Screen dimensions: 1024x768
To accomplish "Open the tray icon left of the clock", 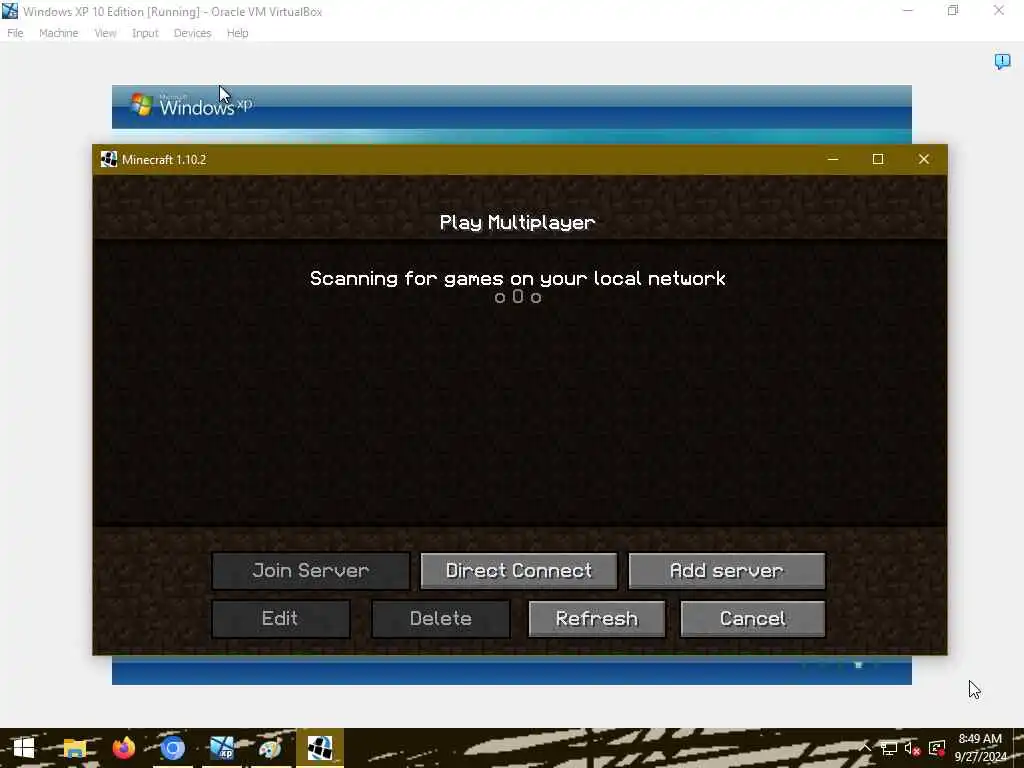I will 937,748.
